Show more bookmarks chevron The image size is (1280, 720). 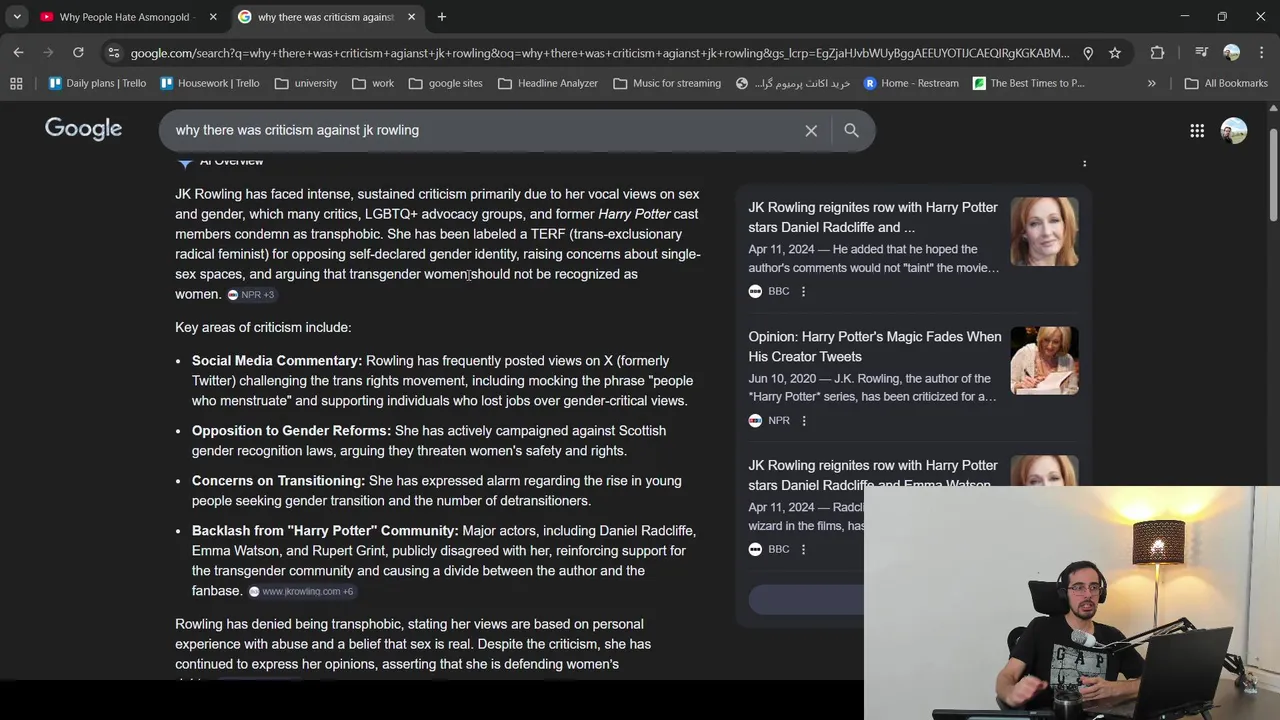click(1151, 83)
